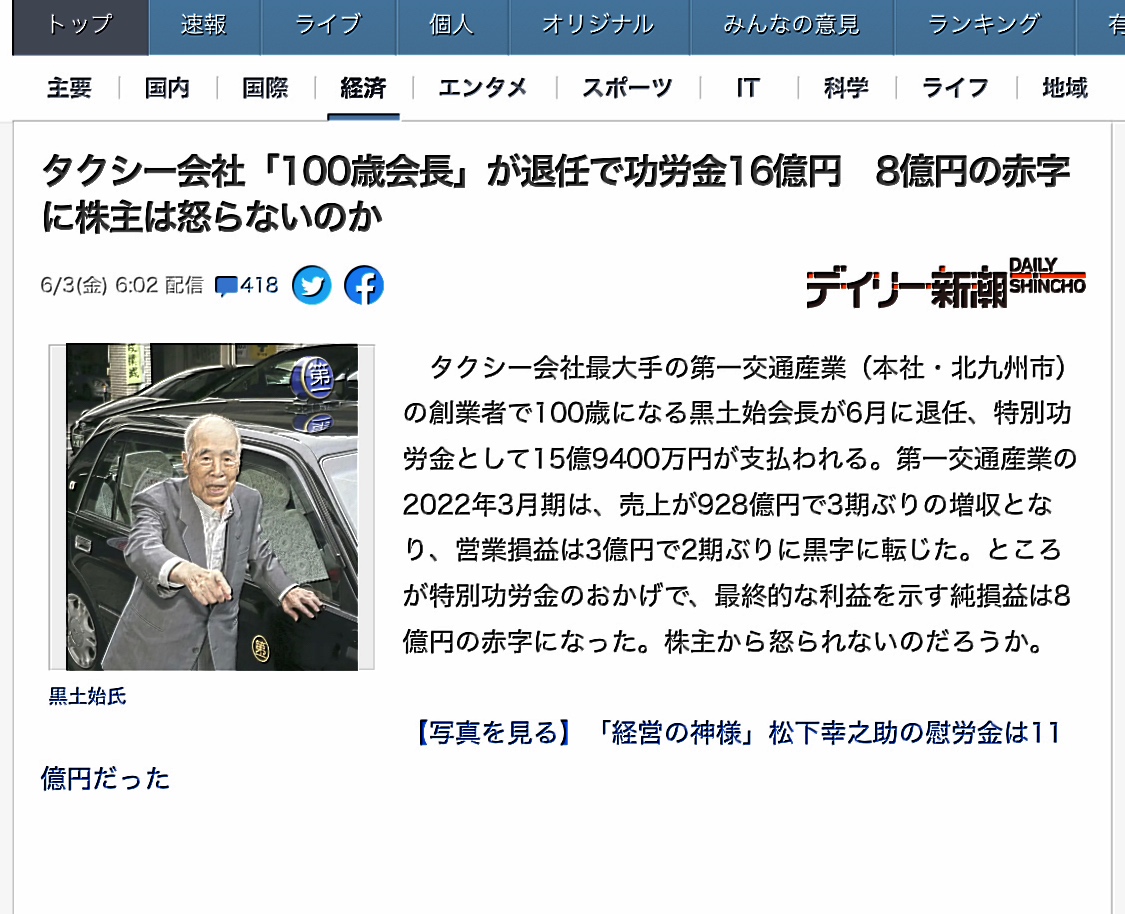Share article on Twitter
This screenshot has height=914, width=1125.
(x=311, y=285)
